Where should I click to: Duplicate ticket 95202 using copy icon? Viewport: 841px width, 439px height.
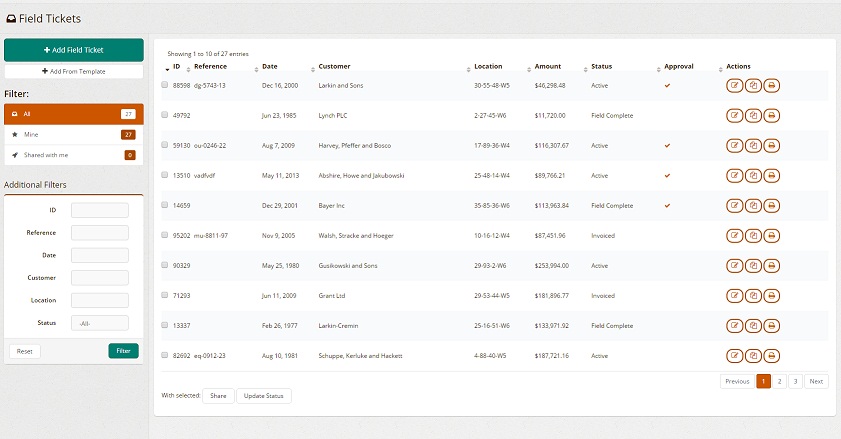coord(753,236)
